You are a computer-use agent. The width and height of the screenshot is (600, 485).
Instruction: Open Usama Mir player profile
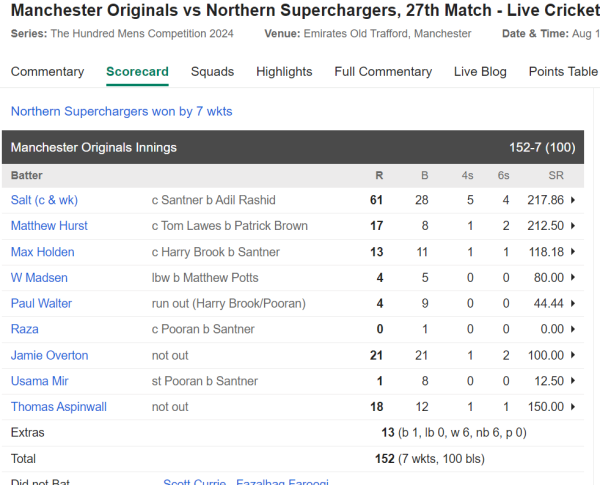point(39,381)
